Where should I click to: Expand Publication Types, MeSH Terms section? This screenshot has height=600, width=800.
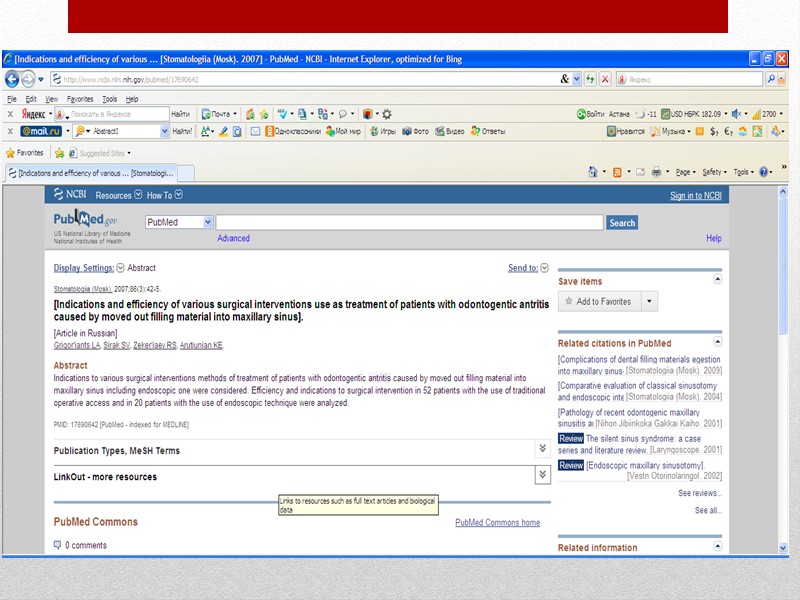(542, 448)
